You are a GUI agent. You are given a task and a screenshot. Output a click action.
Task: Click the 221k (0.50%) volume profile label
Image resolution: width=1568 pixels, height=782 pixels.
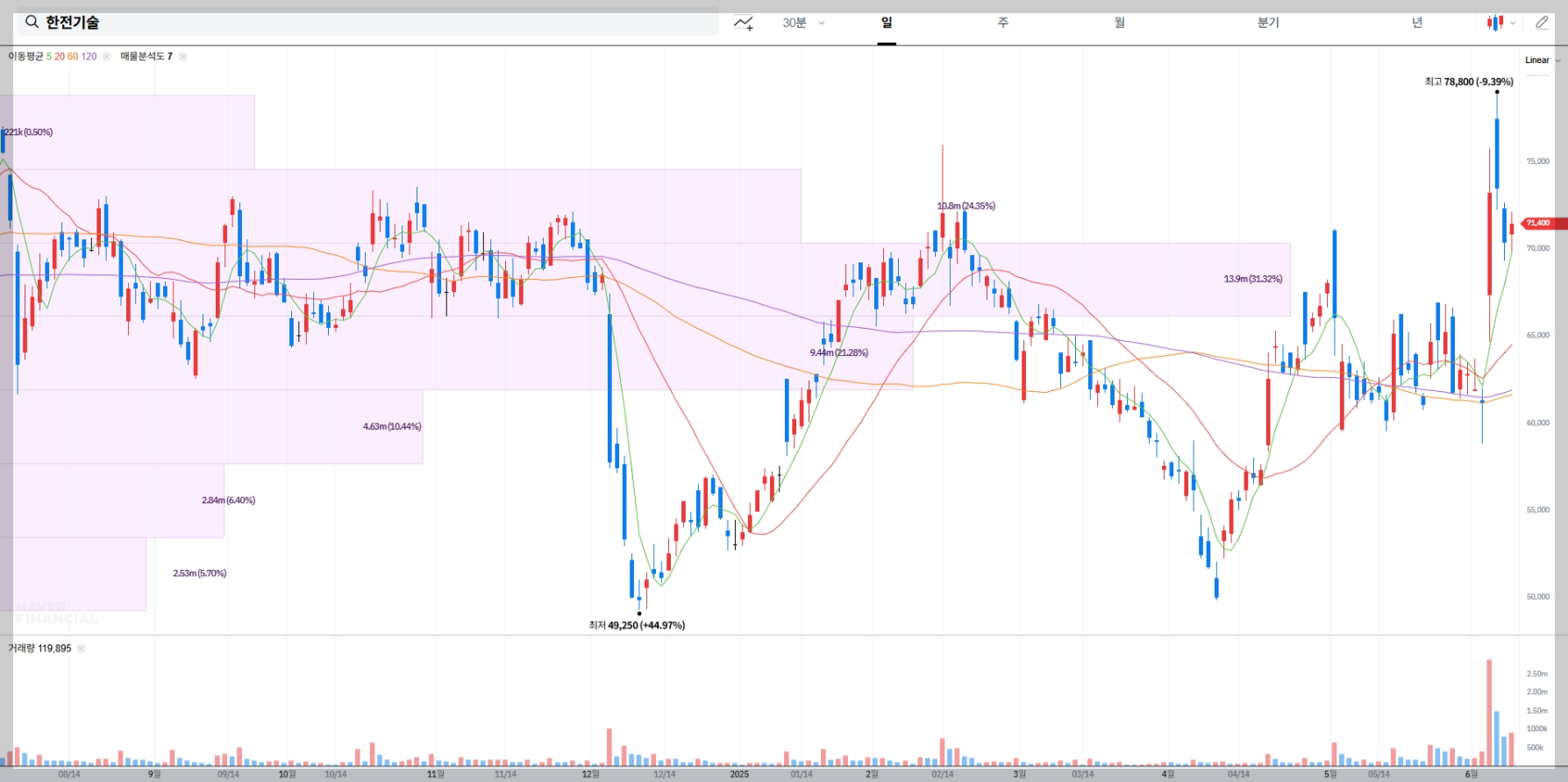point(28,132)
